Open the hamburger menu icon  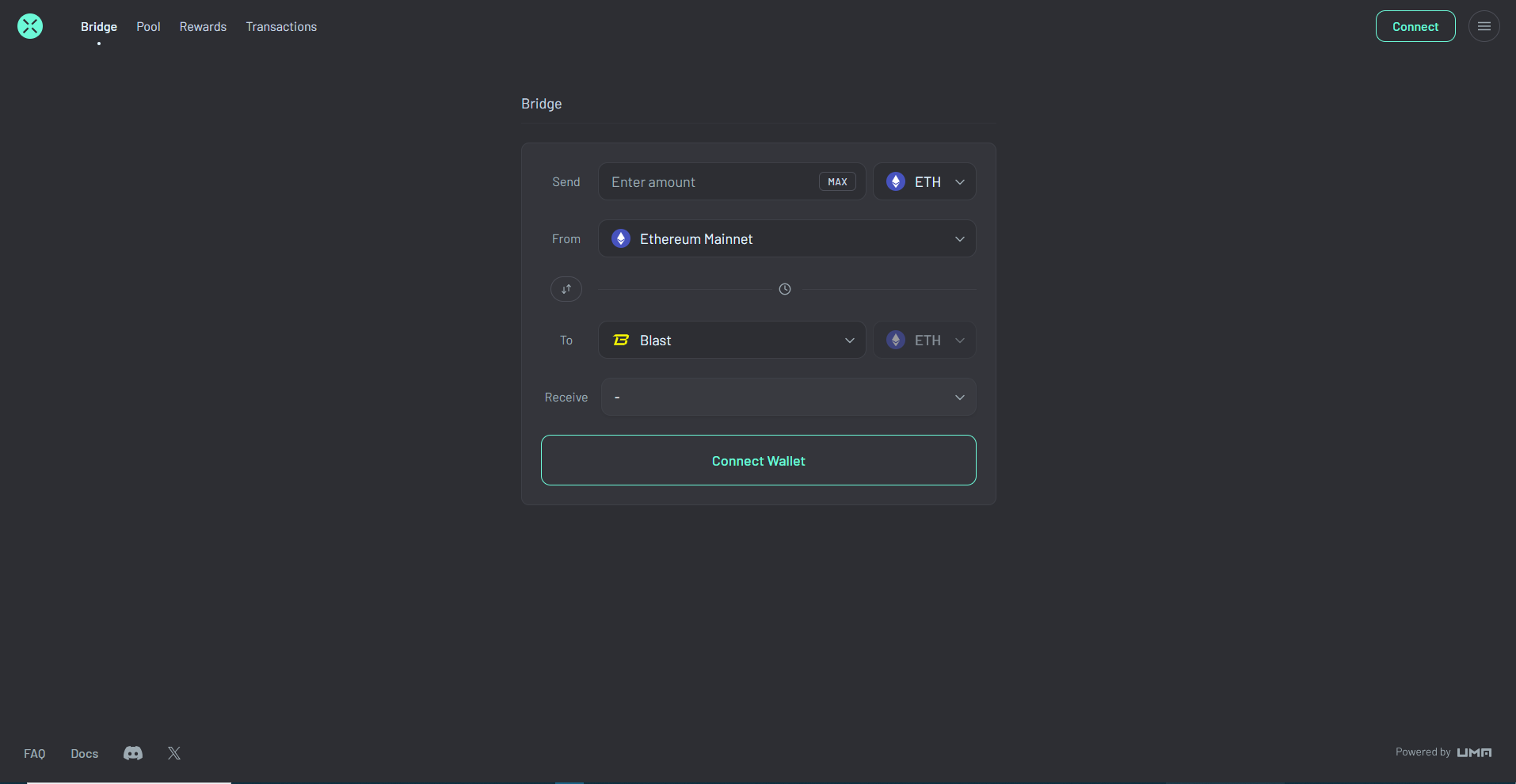pos(1484,26)
